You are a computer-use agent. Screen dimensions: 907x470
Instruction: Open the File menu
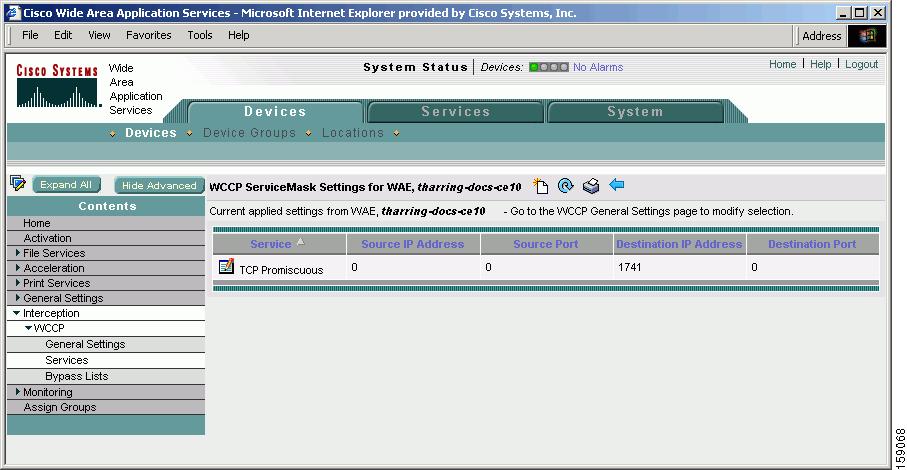[30, 35]
